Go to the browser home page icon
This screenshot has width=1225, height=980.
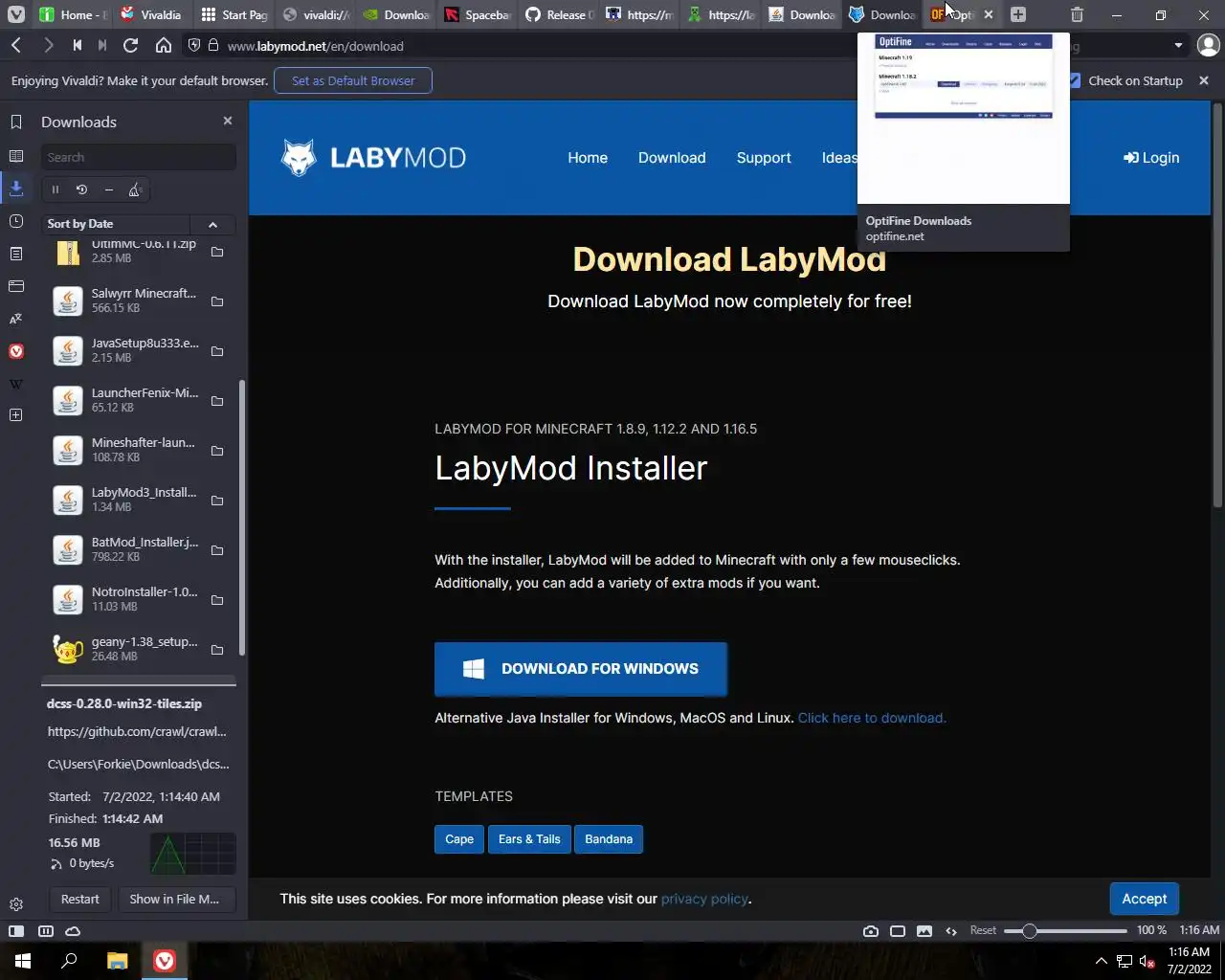(x=164, y=45)
